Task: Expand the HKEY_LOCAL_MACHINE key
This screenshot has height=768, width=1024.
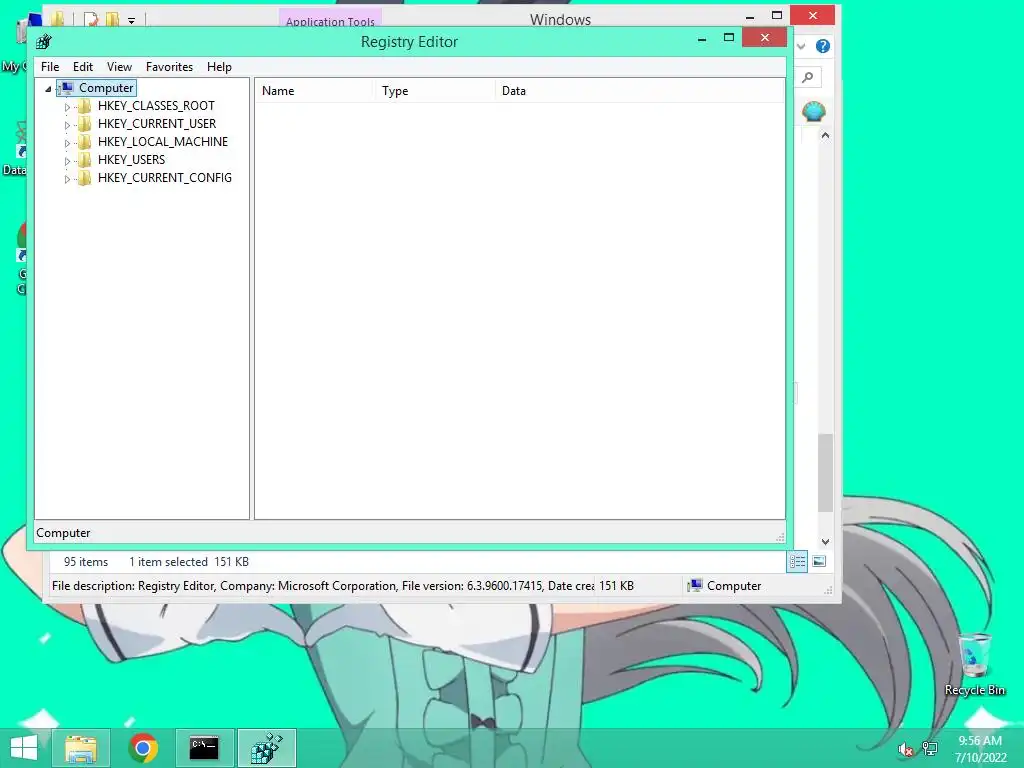Action: pos(67,142)
